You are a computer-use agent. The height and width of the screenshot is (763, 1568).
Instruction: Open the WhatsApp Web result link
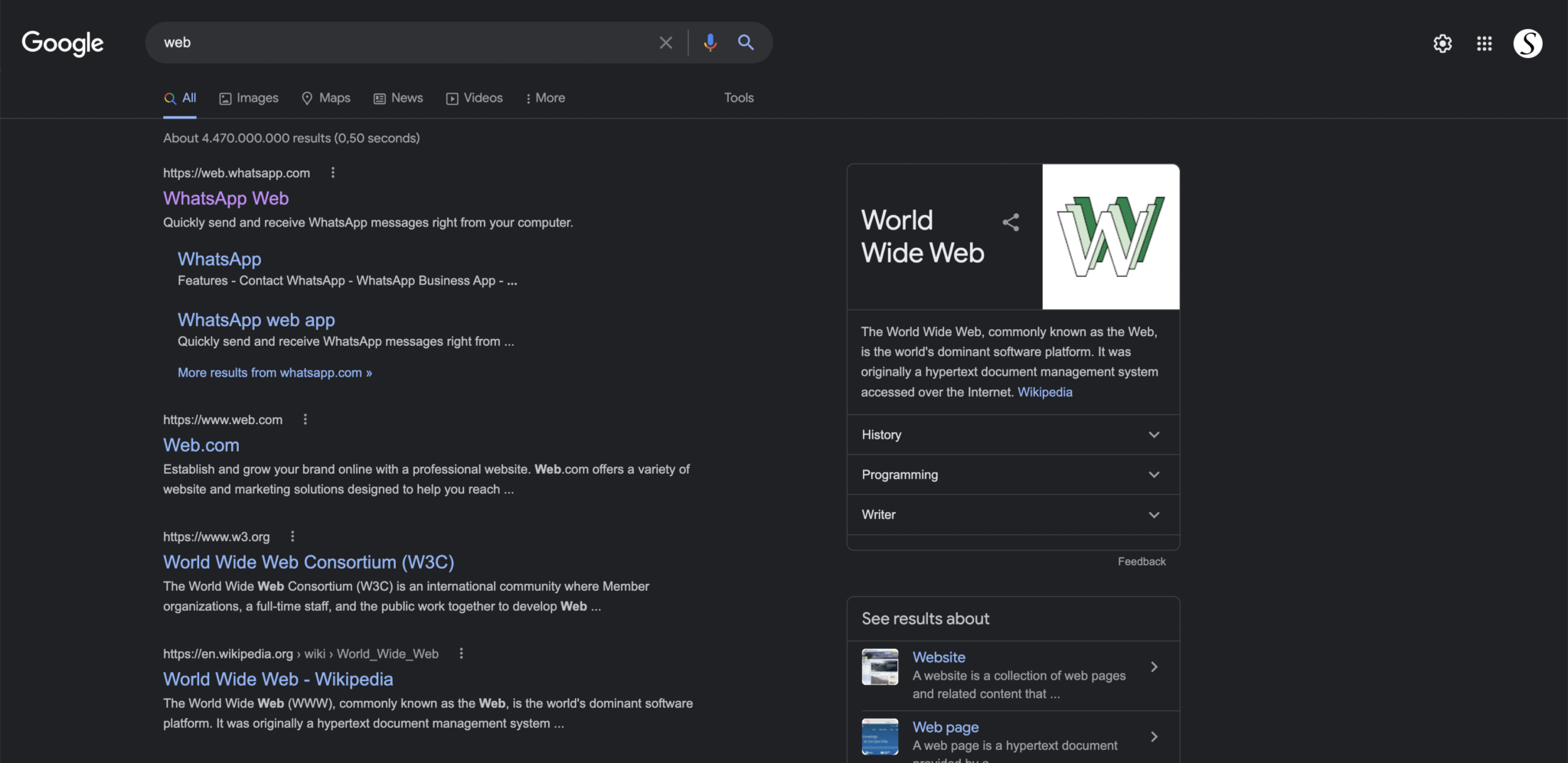[225, 198]
